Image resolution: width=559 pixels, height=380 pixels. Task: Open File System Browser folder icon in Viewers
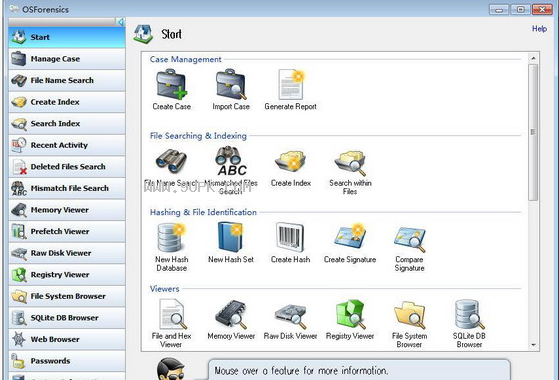click(x=410, y=315)
